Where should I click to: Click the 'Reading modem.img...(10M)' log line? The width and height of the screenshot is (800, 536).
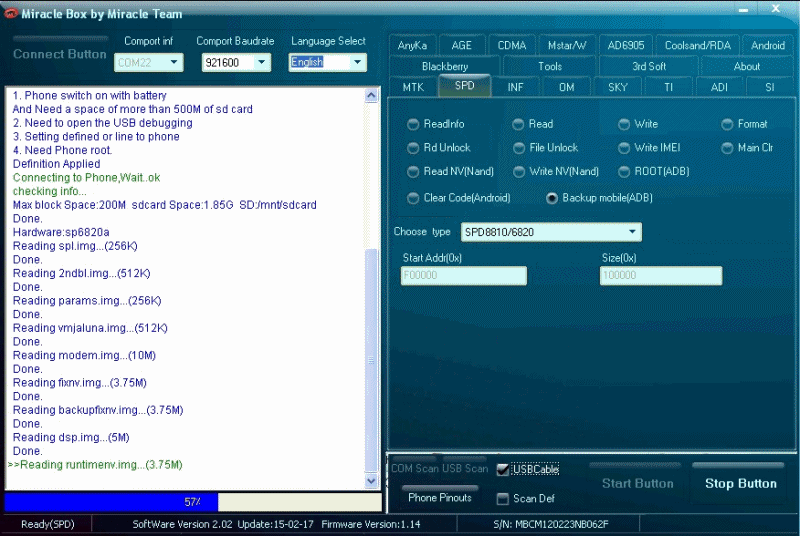tap(84, 355)
